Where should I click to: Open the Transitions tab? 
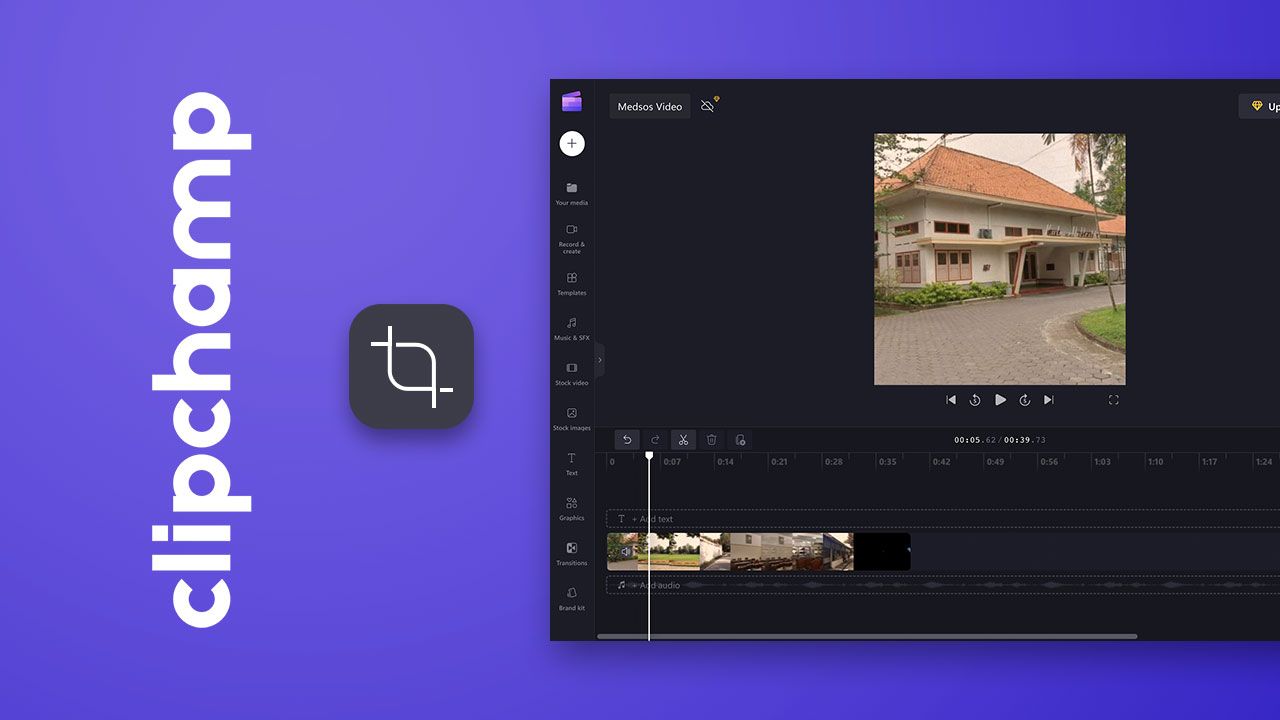pos(572,553)
